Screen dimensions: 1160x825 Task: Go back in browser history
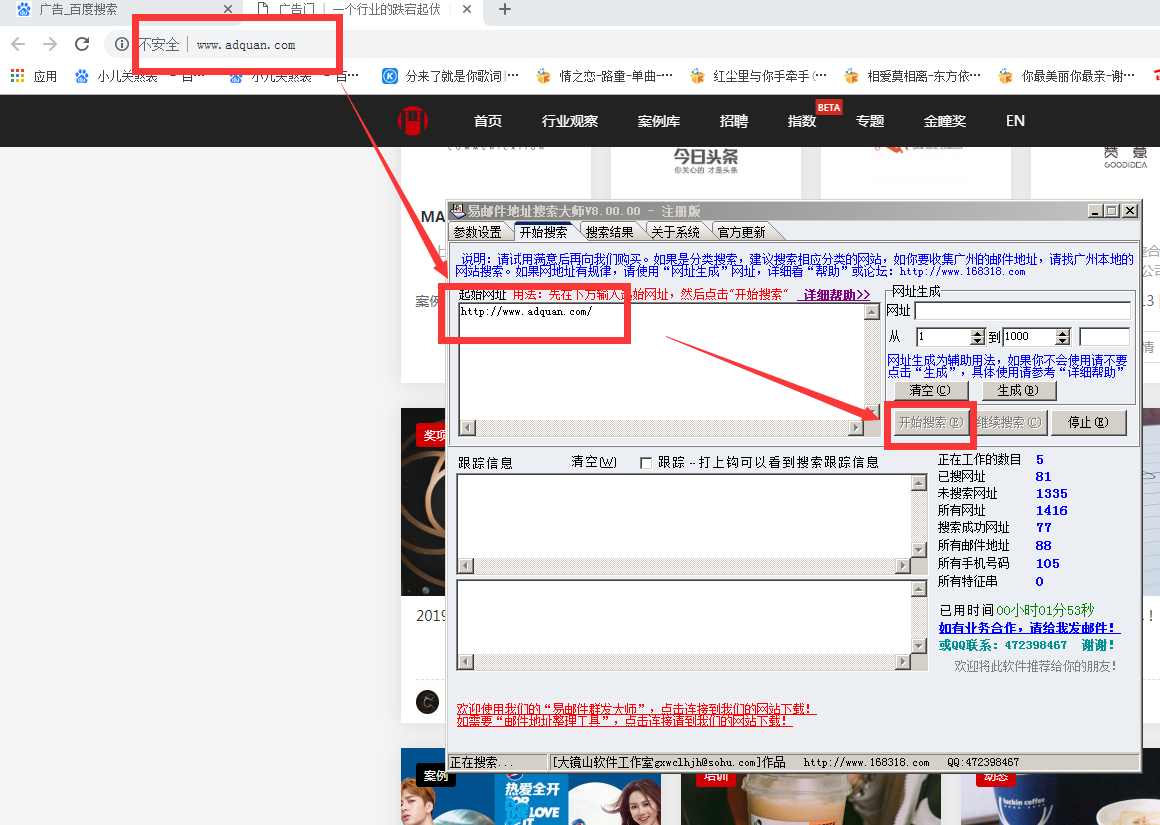tap(18, 44)
